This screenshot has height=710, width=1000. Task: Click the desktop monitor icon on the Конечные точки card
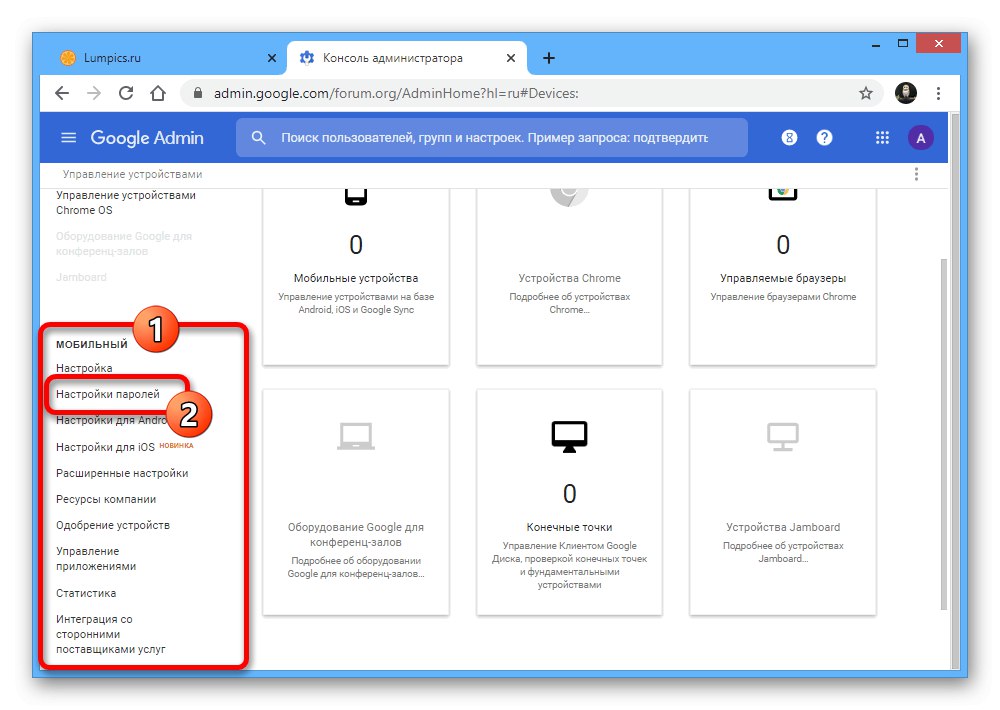[569, 437]
